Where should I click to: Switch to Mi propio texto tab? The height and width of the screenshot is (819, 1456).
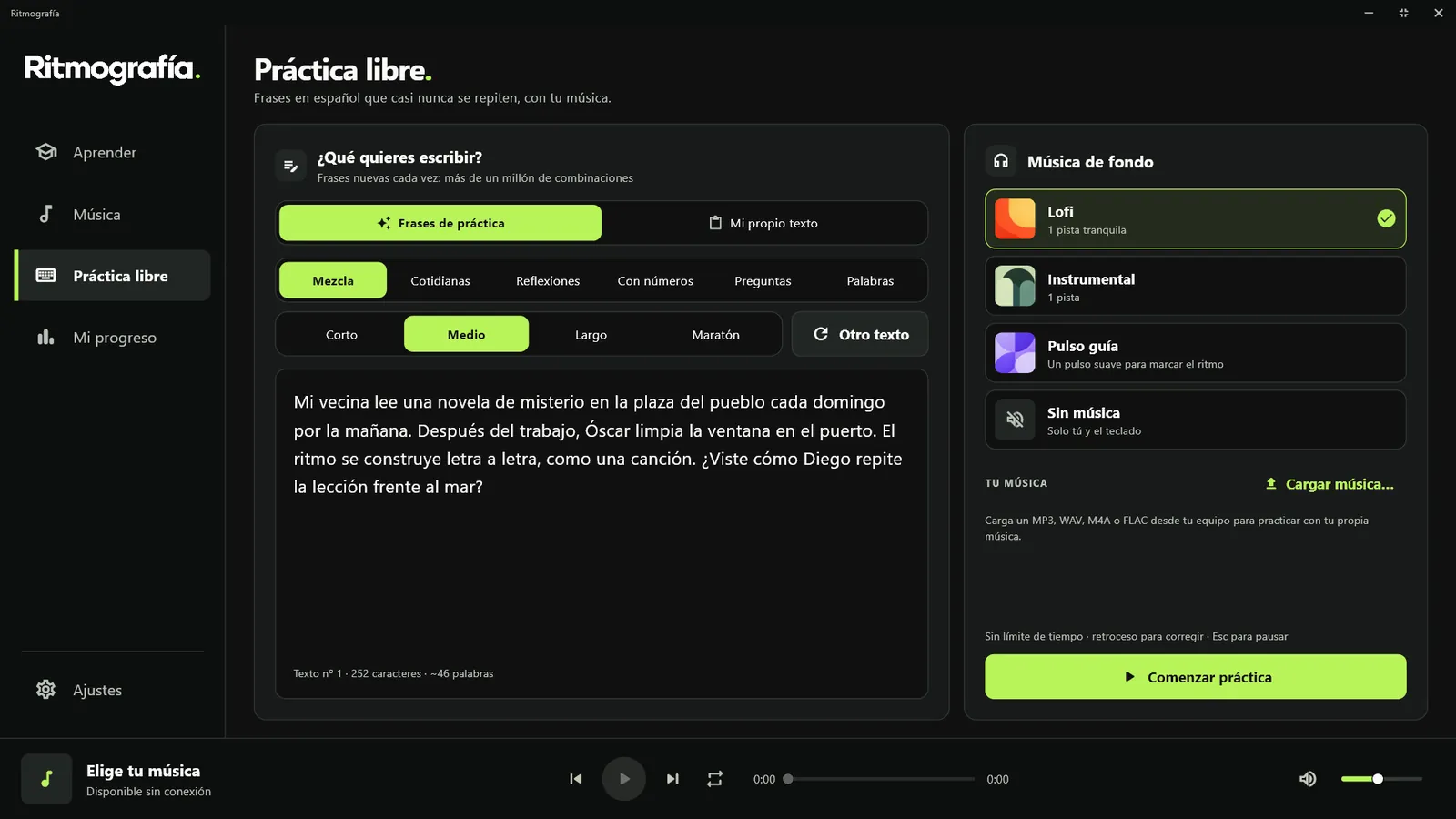click(x=763, y=223)
